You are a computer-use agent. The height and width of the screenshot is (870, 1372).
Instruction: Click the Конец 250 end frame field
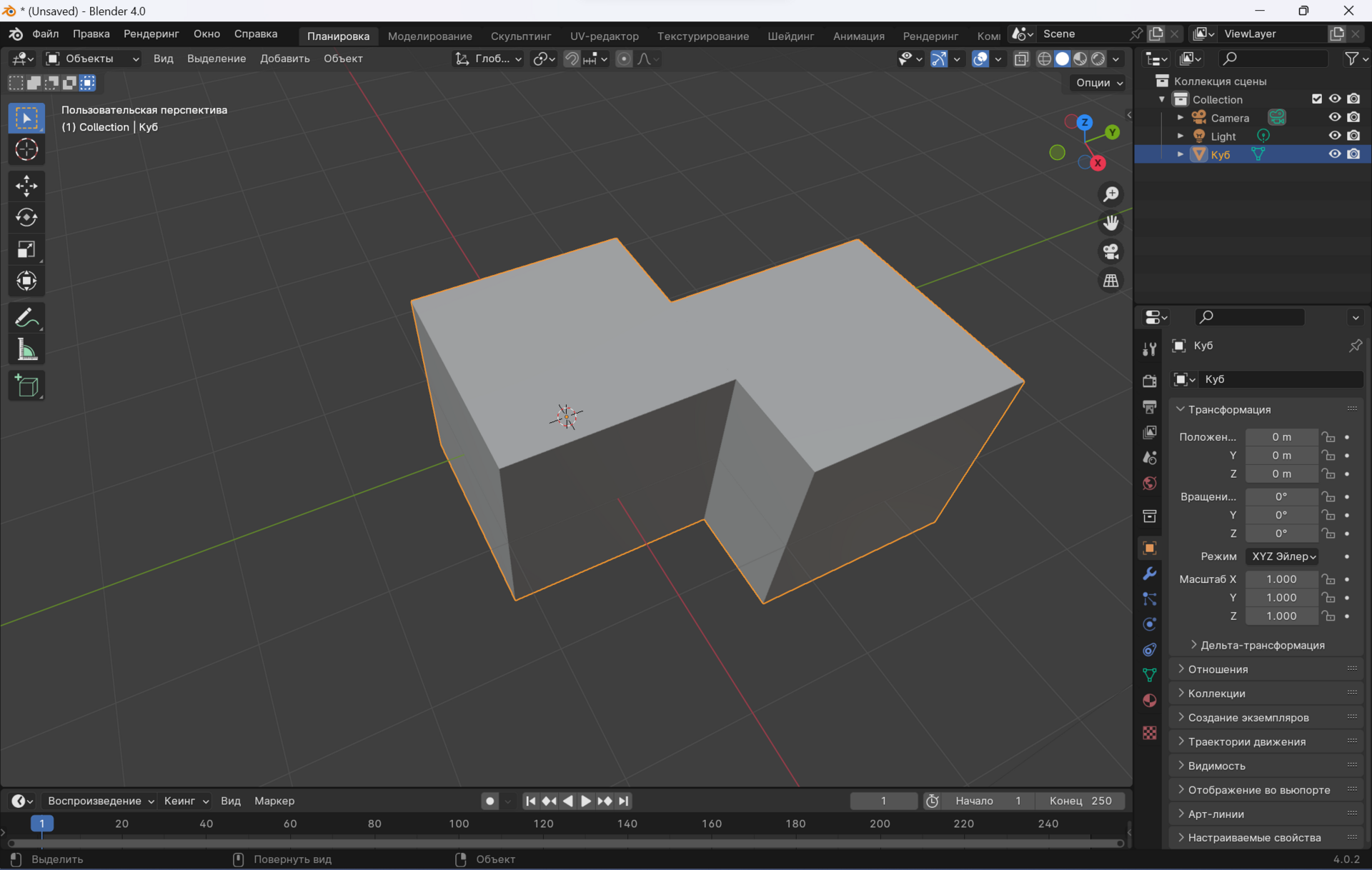coord(1080,801)
